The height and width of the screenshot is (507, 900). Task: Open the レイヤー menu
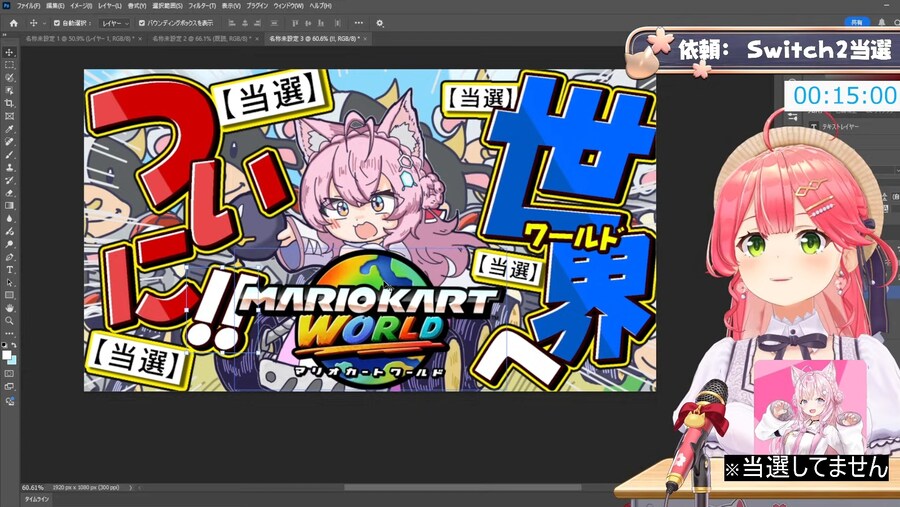[109, 6]
